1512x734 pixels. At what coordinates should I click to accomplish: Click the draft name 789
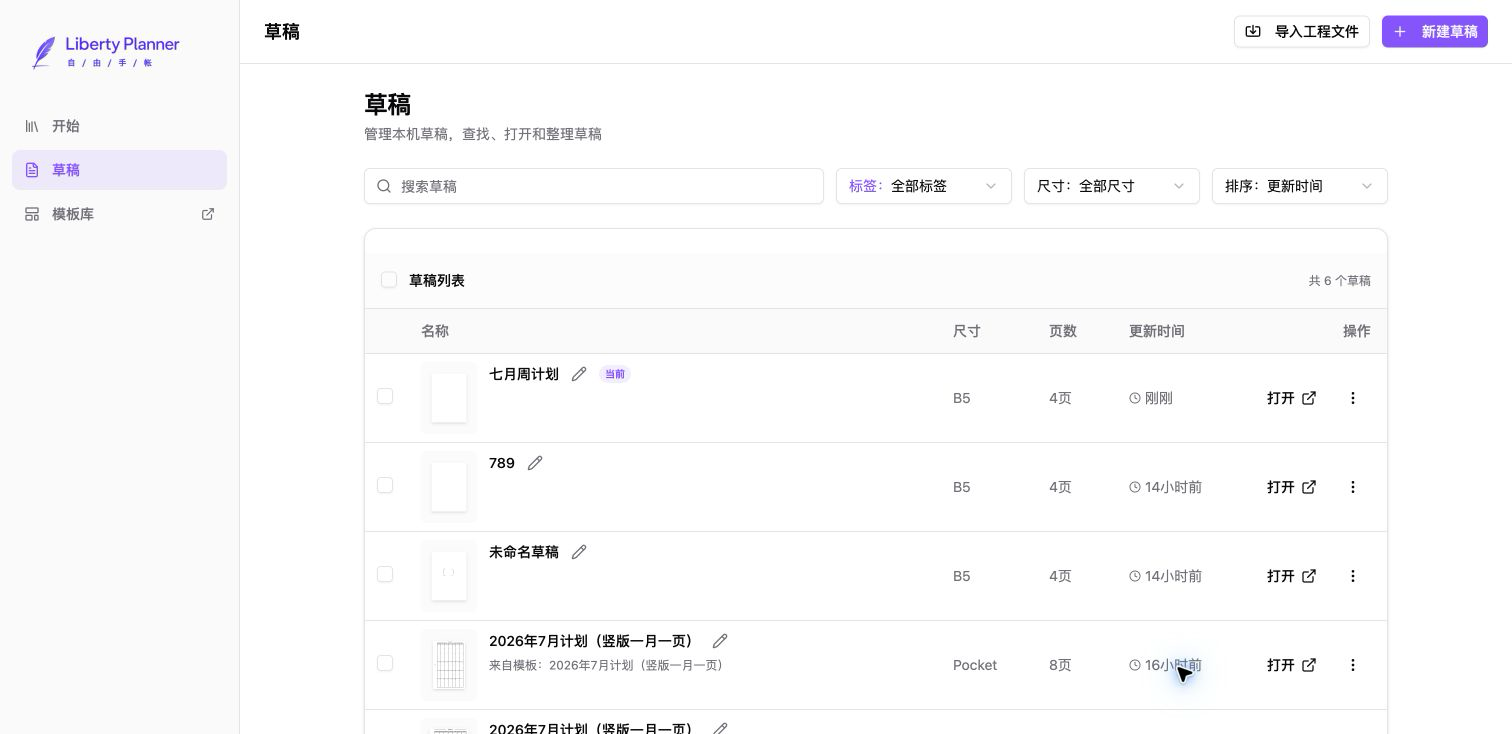pyautogui.click(x=502, y=463)
